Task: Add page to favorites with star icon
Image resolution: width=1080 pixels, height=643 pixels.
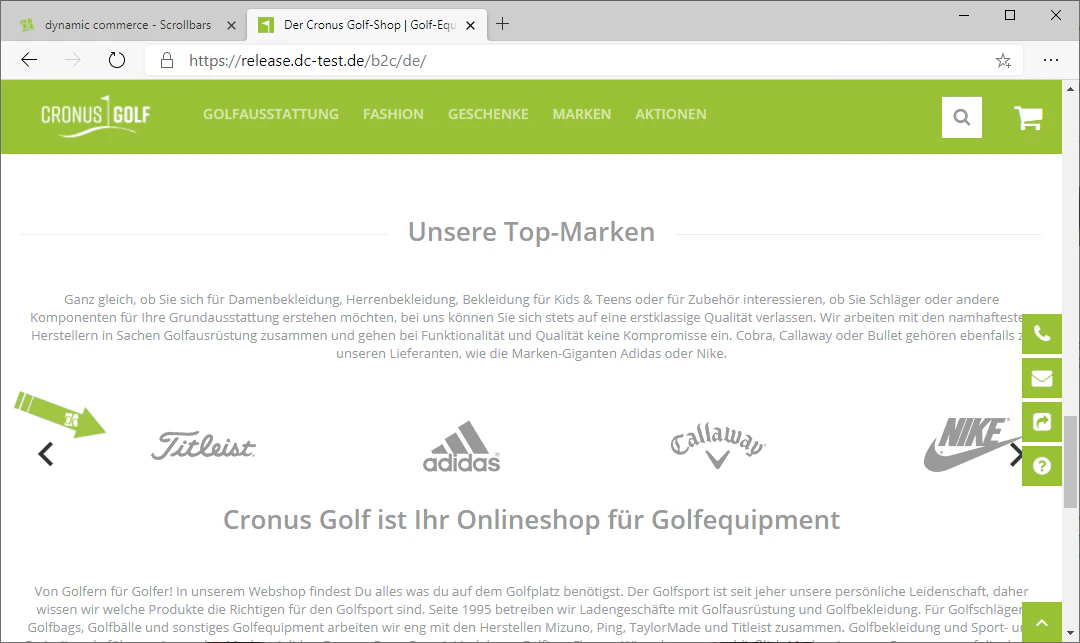Action: [x=1003, y=61]
